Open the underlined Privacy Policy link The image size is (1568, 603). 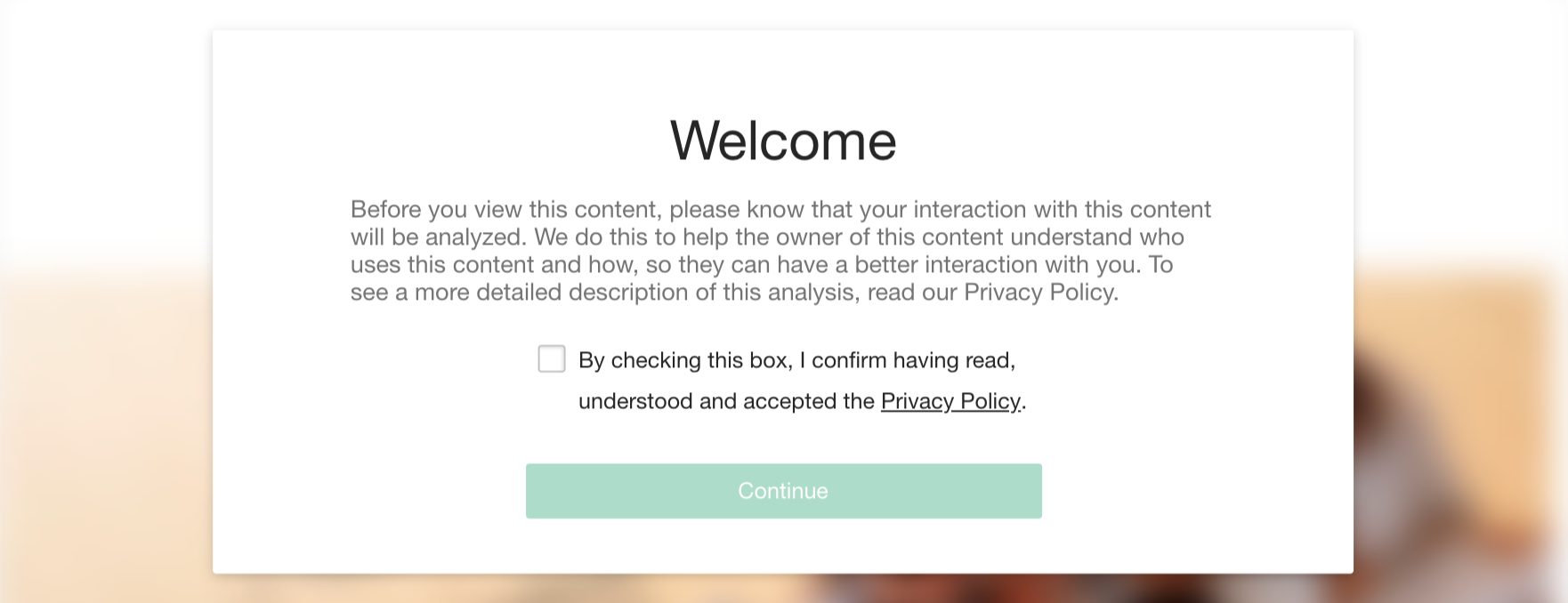tap(950, 401)
